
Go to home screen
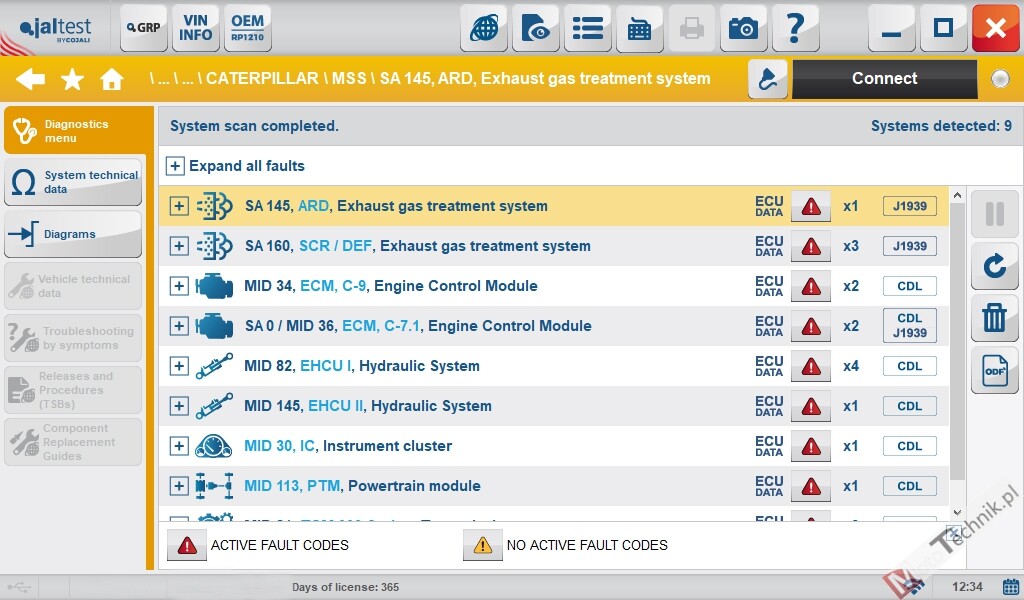[112, 79]
